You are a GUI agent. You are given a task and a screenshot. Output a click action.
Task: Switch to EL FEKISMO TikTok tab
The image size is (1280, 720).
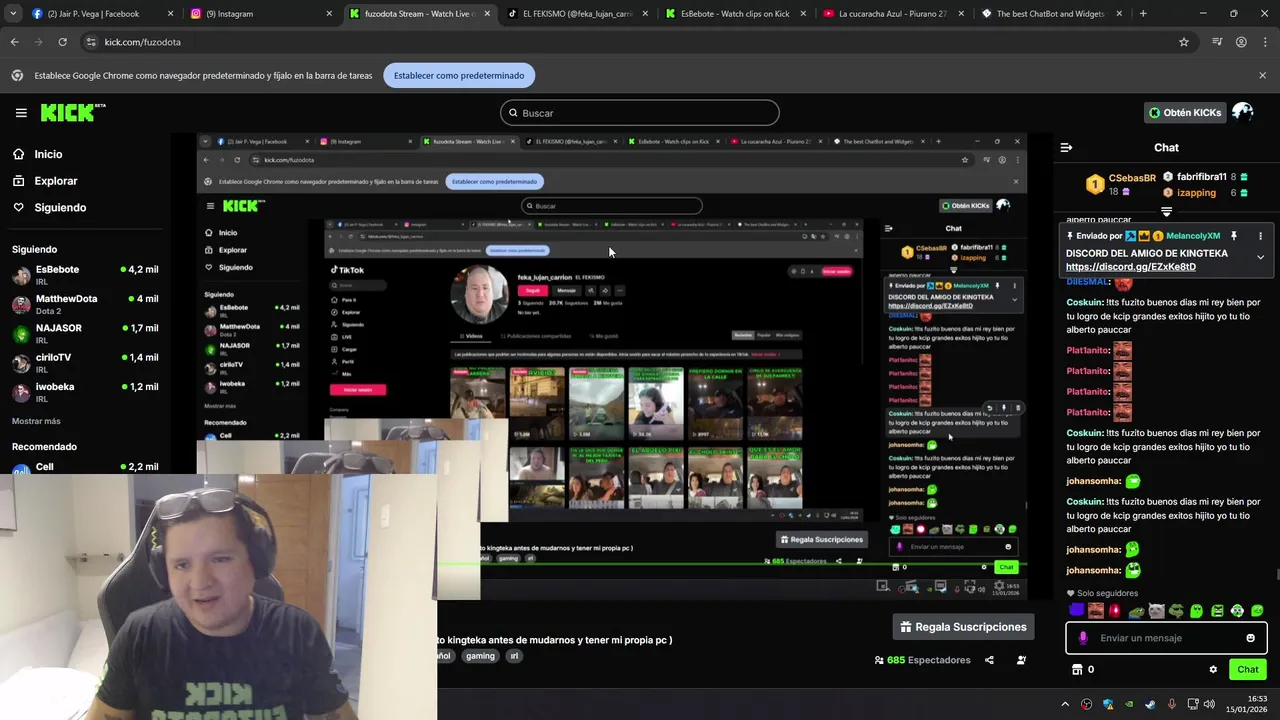click(578, 14)
